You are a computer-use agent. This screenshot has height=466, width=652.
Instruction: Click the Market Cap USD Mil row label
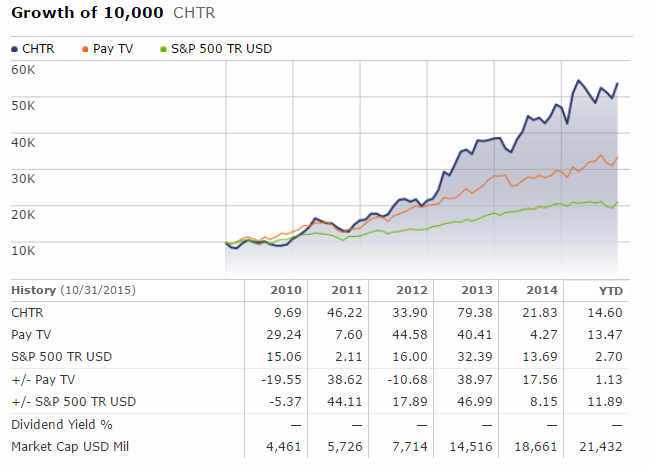(x=70, y=446)
